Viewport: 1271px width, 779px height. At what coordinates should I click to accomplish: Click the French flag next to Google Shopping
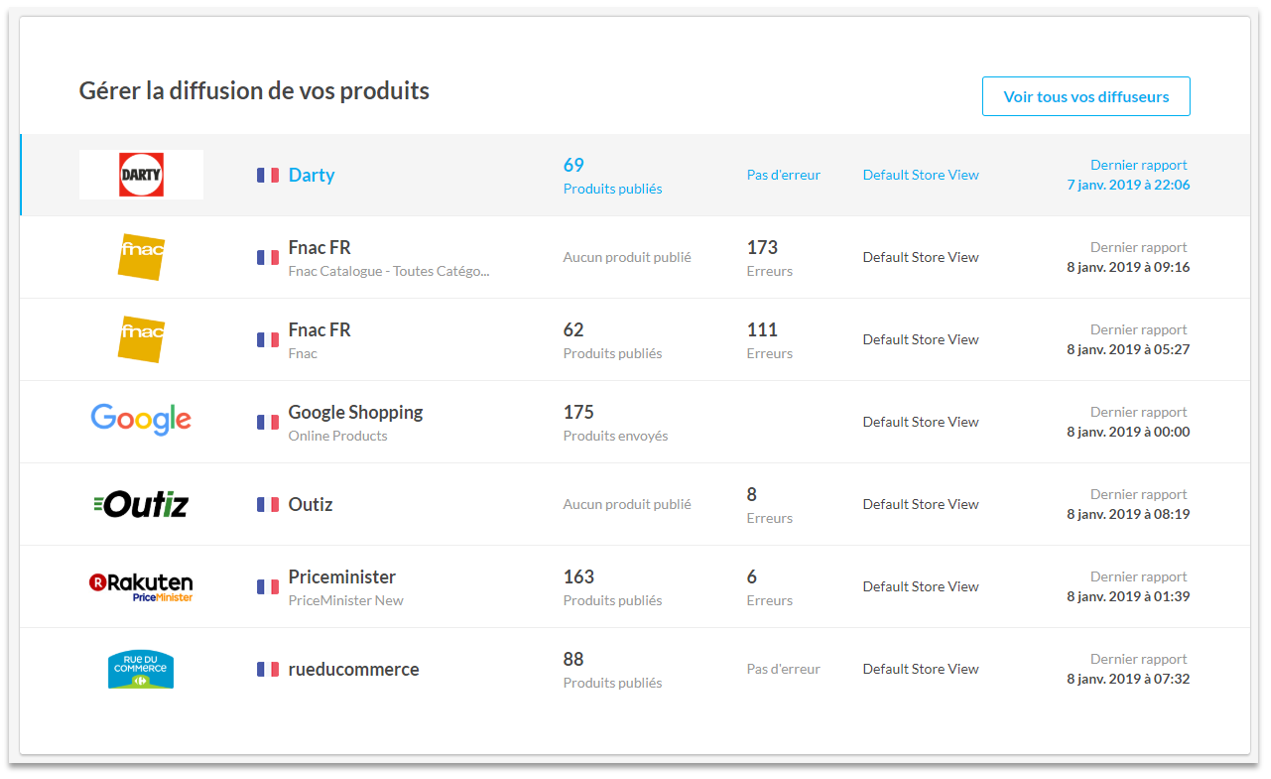tap(268, 422)
